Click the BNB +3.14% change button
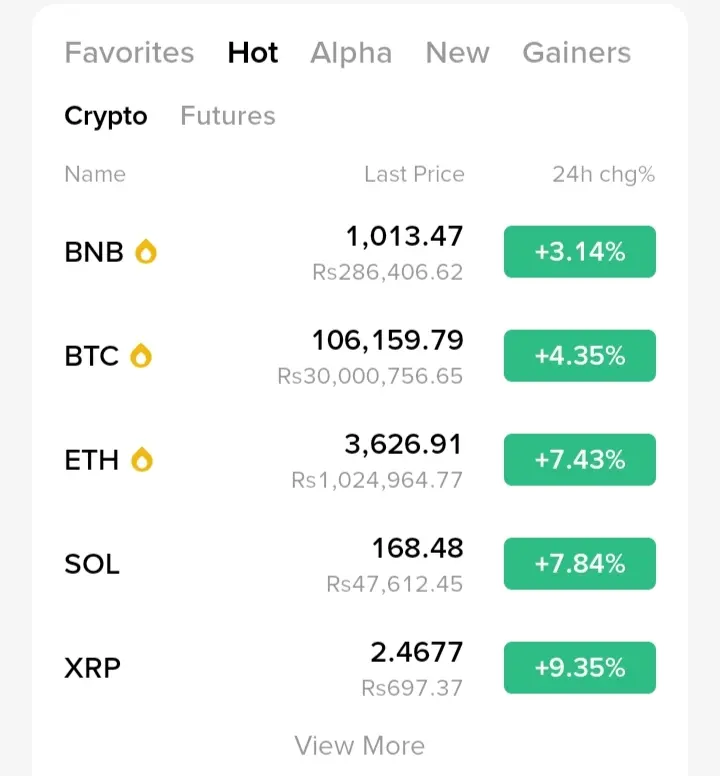Screen dimensions: 720x776 579,252
